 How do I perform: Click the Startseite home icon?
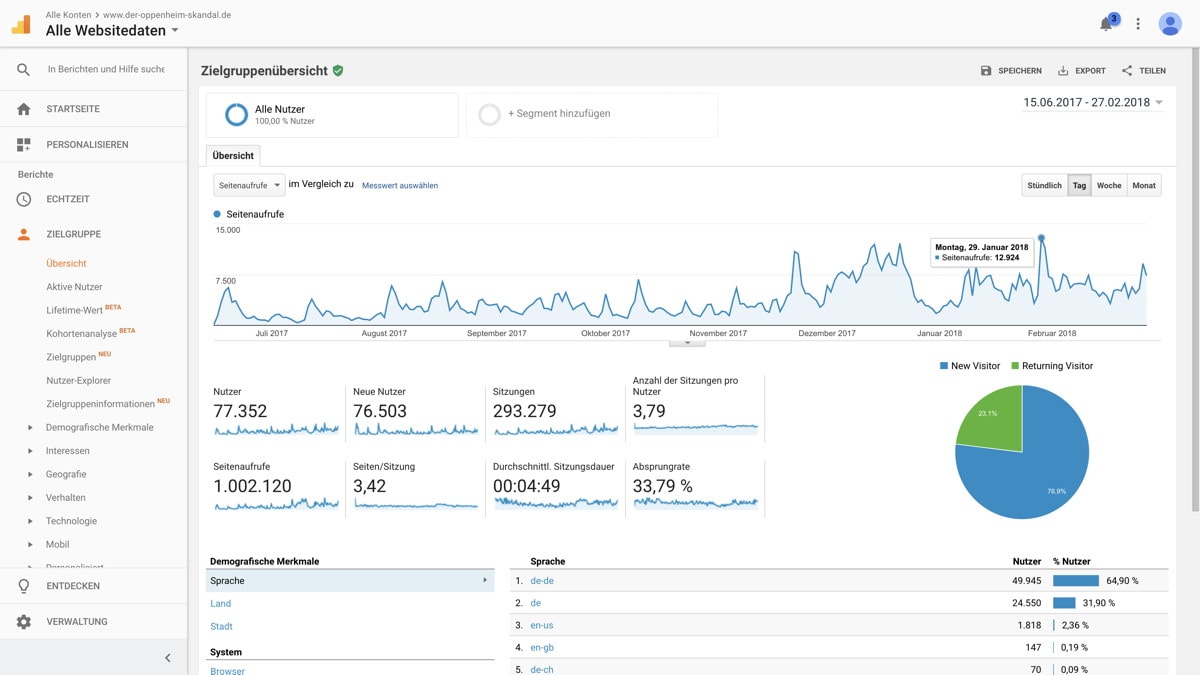click(x=24, y=109)
